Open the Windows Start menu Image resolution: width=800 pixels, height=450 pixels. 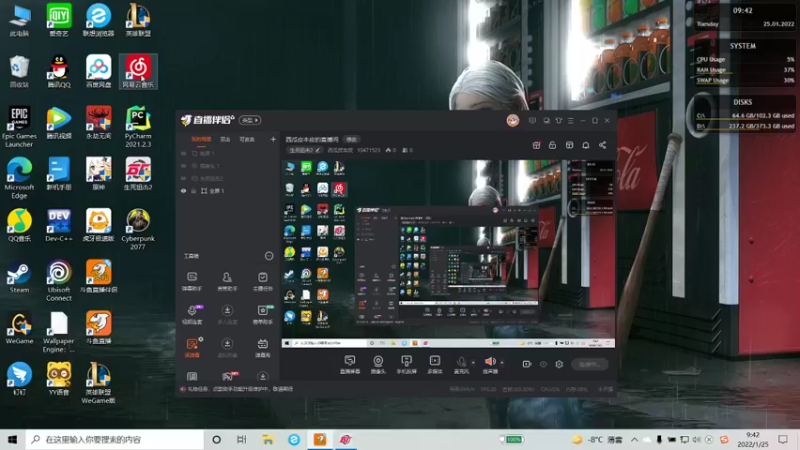(x=12, y=439)
